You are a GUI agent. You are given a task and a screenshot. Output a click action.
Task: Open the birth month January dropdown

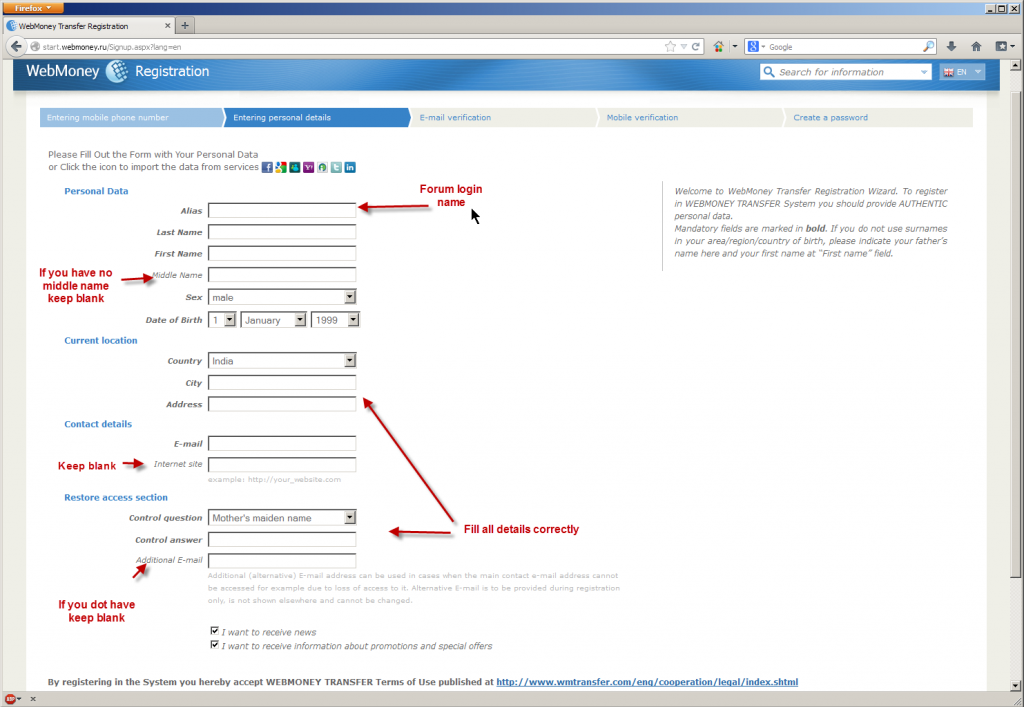click(274, 320)
